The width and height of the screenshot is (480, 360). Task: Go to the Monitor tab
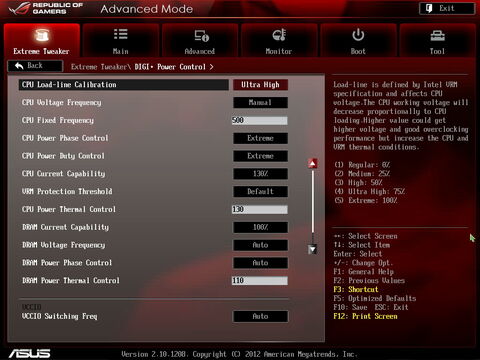[279, 41]
